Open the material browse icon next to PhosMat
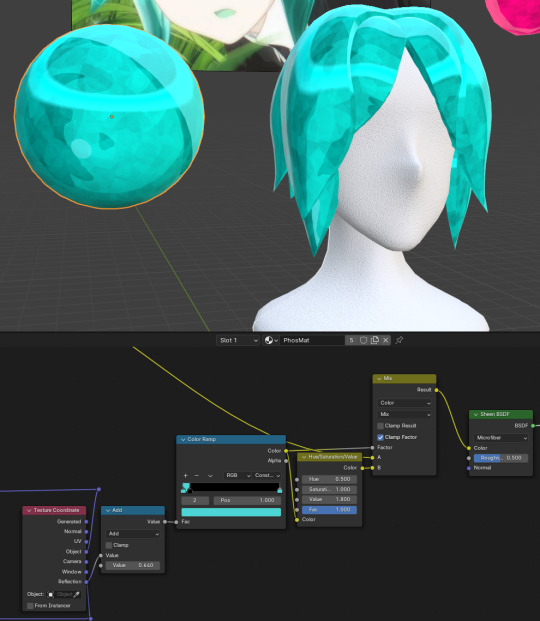Viewport: 540px width, 621px height. (271, 340)
